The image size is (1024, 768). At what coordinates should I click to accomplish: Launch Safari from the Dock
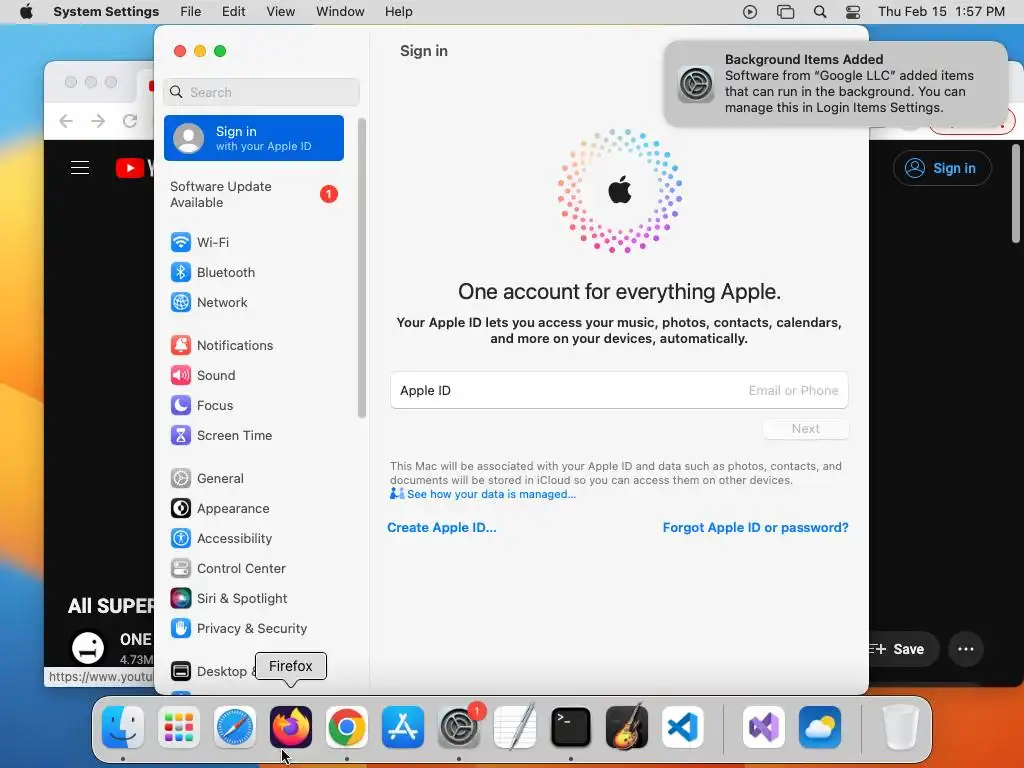click(234, 727)
